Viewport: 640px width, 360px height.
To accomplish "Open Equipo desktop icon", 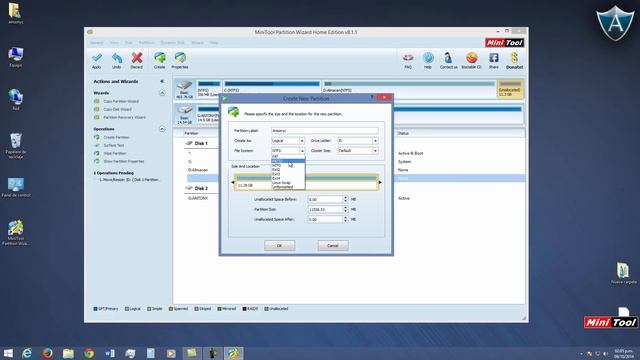I will [16, 57].
